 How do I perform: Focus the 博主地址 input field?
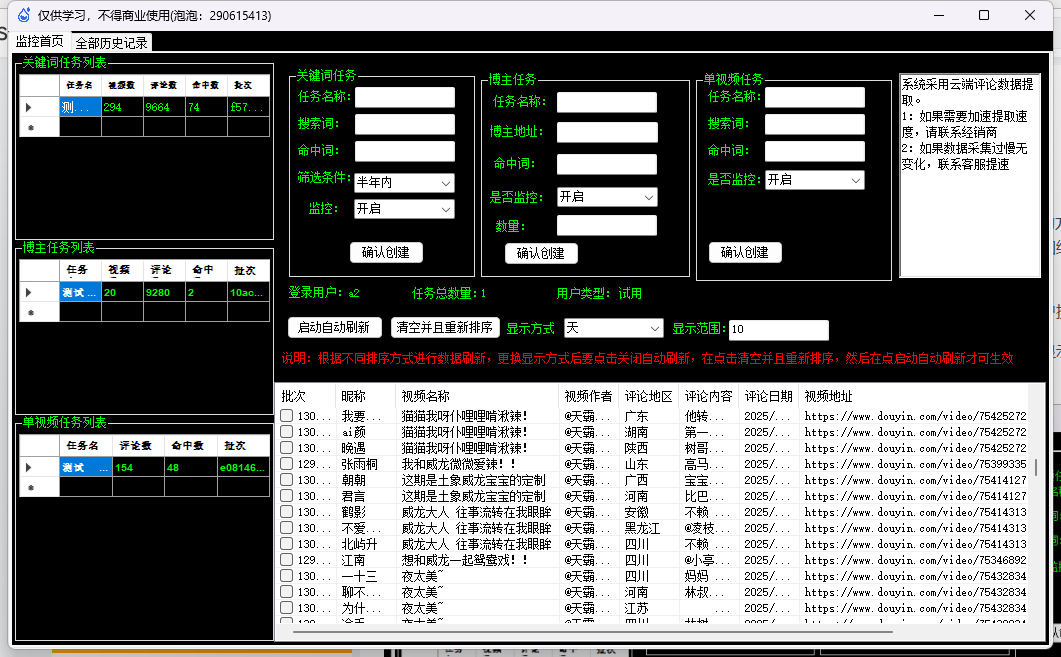pos(607,133)
